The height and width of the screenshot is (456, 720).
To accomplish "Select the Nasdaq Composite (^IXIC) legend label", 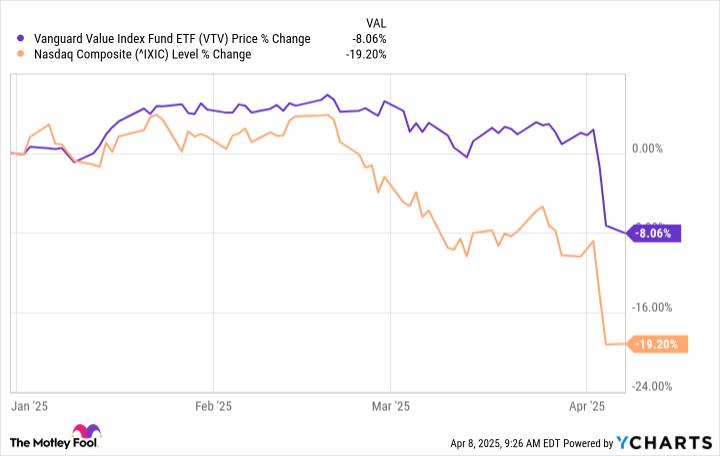I will [x=142, y=54].
